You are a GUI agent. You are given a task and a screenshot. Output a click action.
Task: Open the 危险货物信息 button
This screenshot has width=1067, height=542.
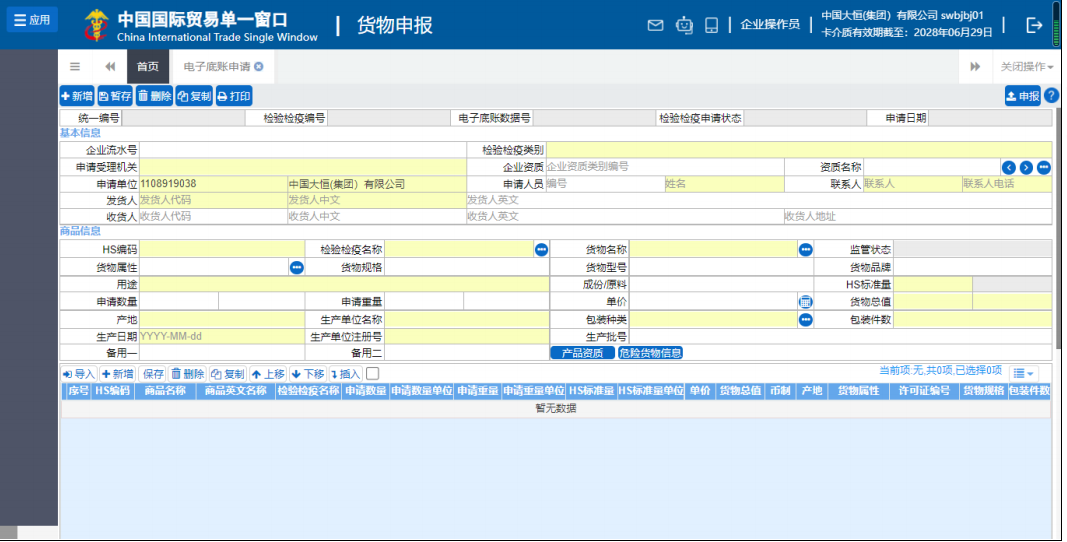pos(651,353)
